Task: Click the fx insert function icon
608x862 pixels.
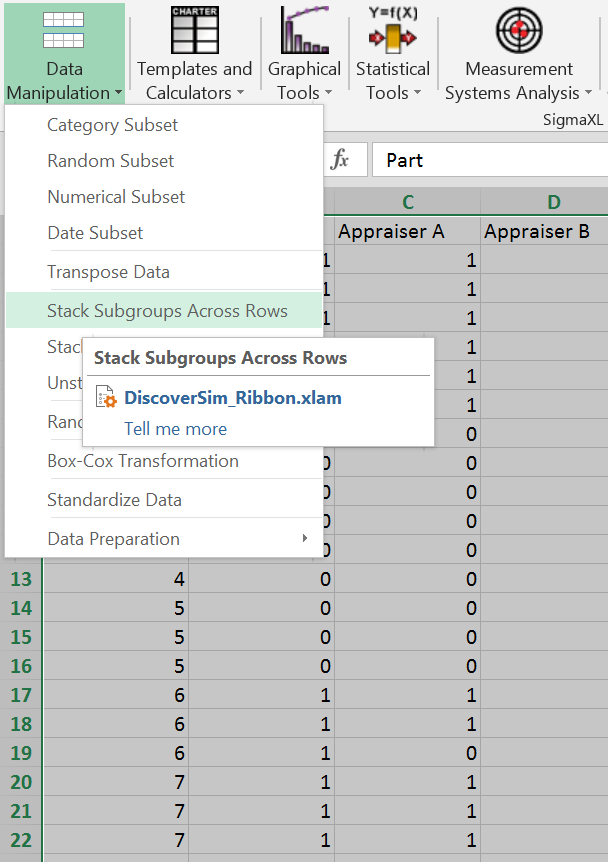Action: (340, 160)
